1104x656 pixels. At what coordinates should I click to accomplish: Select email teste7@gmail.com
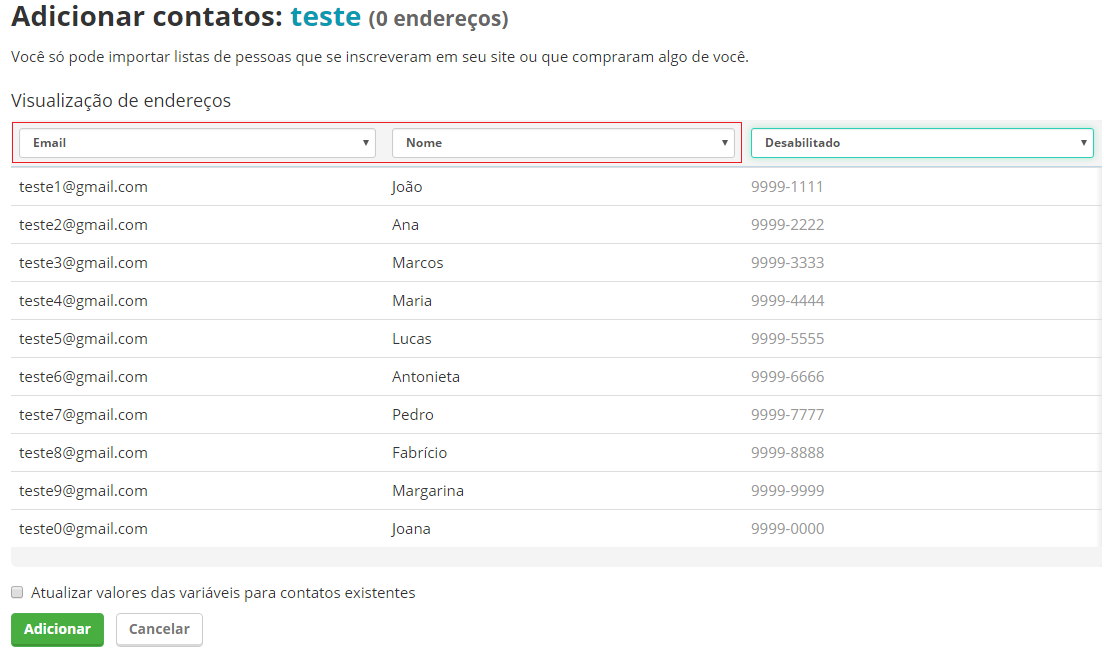pyautogui.click(x=83, y=415)
